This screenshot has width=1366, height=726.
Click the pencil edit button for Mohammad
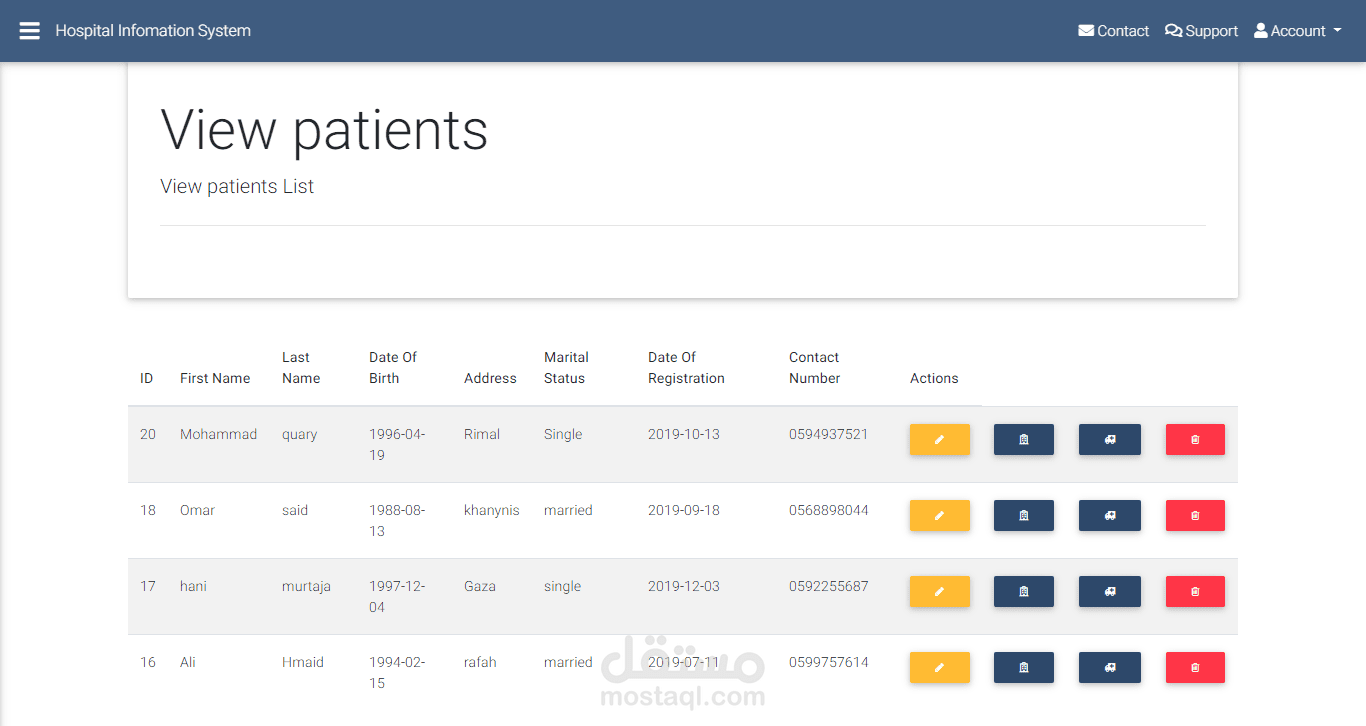coord(939,440)
